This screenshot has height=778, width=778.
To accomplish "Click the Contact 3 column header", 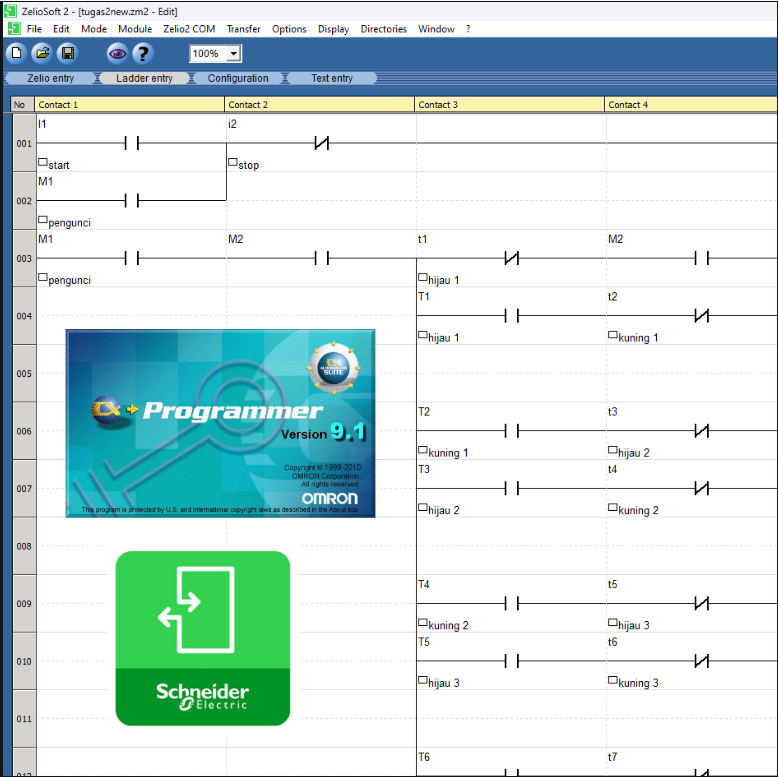I will coord(510,105).
